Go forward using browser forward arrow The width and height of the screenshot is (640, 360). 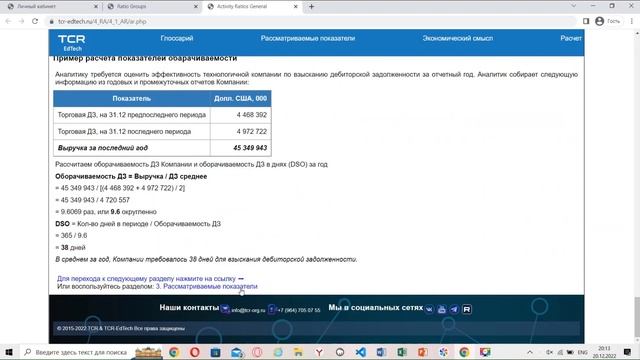pyautogui.click(x=22, y=21)
